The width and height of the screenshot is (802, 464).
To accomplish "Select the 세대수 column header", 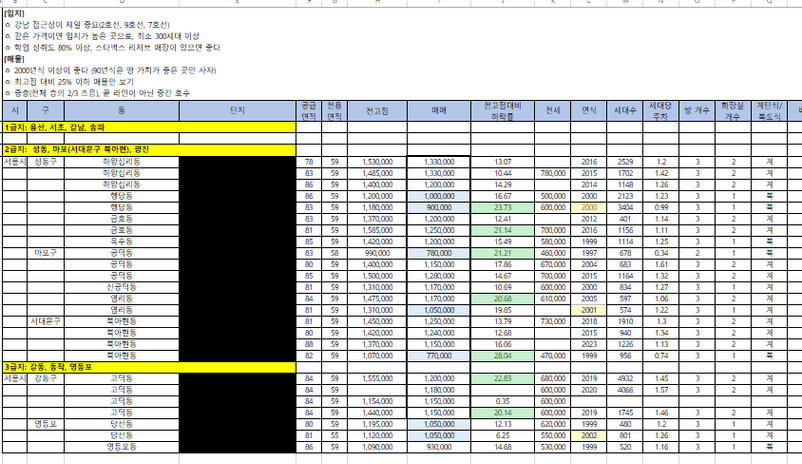I will pos(625,111).
